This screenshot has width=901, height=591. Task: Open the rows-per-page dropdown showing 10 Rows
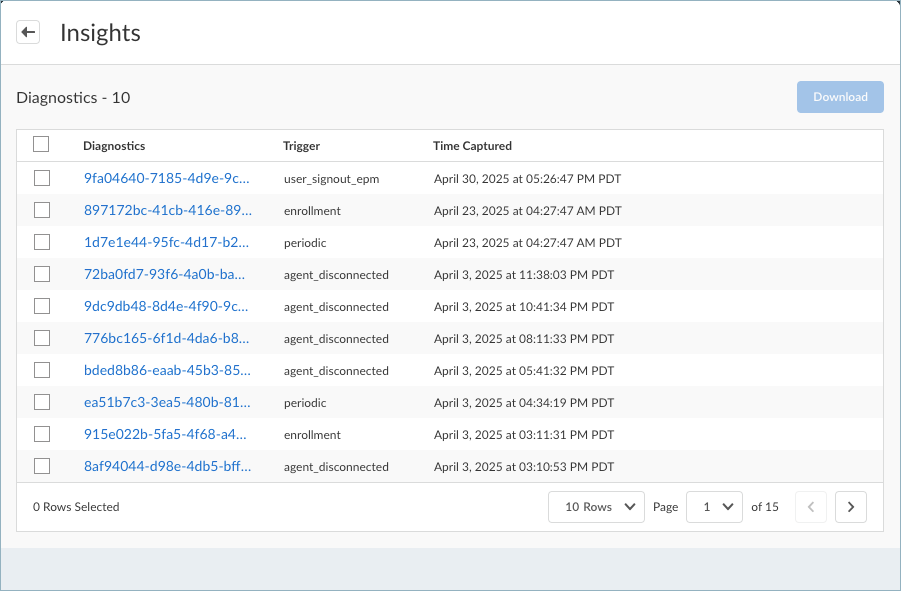point(596,507)
